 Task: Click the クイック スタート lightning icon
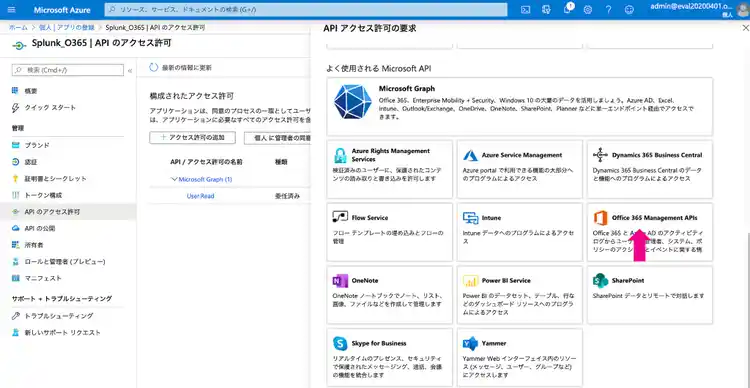tap(16, 108)
